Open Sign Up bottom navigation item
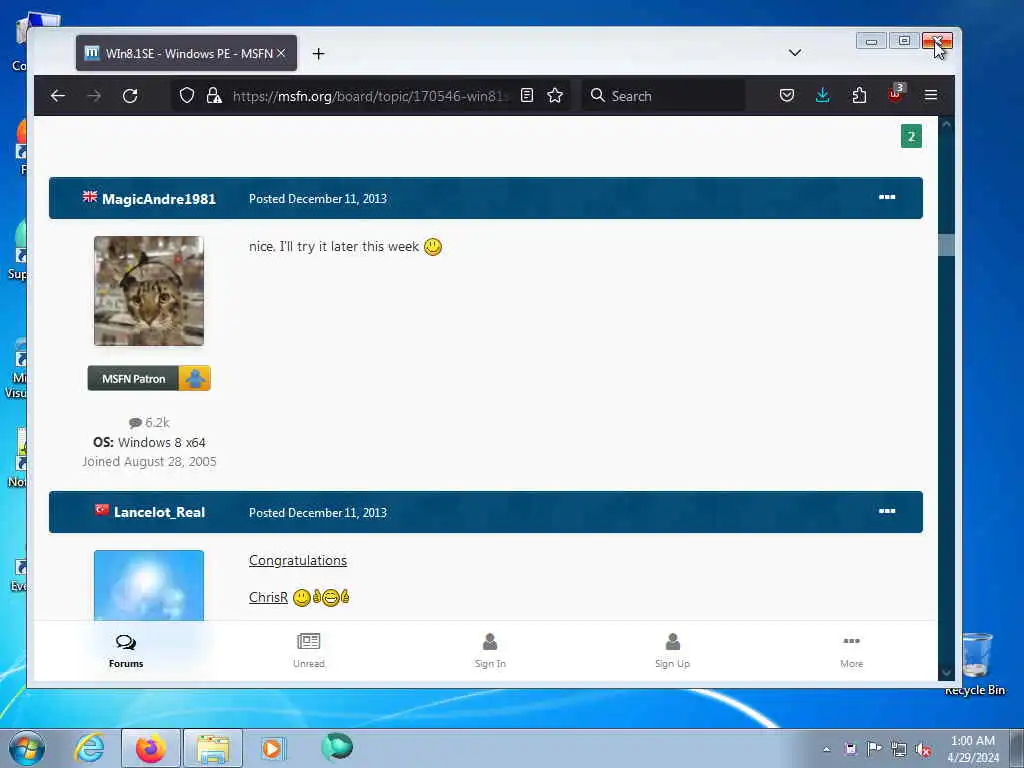The image size is (1024, 768). point(672,651)
